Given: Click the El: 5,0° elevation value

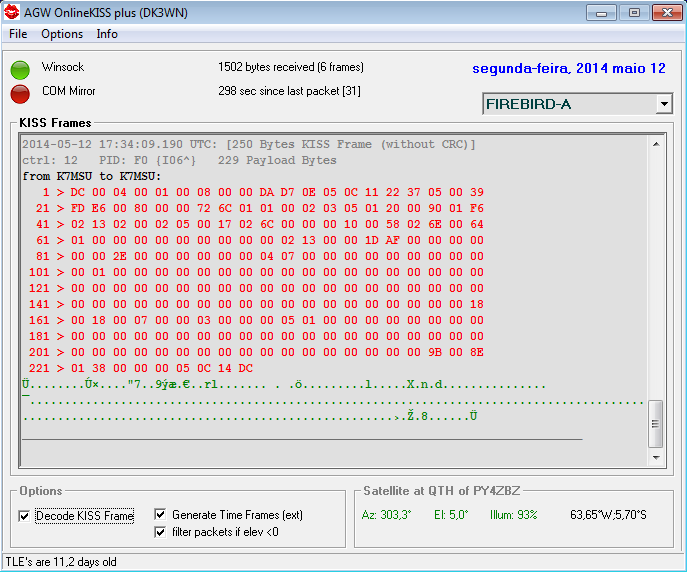Looking at the screenshot, I should coord(451,515).
